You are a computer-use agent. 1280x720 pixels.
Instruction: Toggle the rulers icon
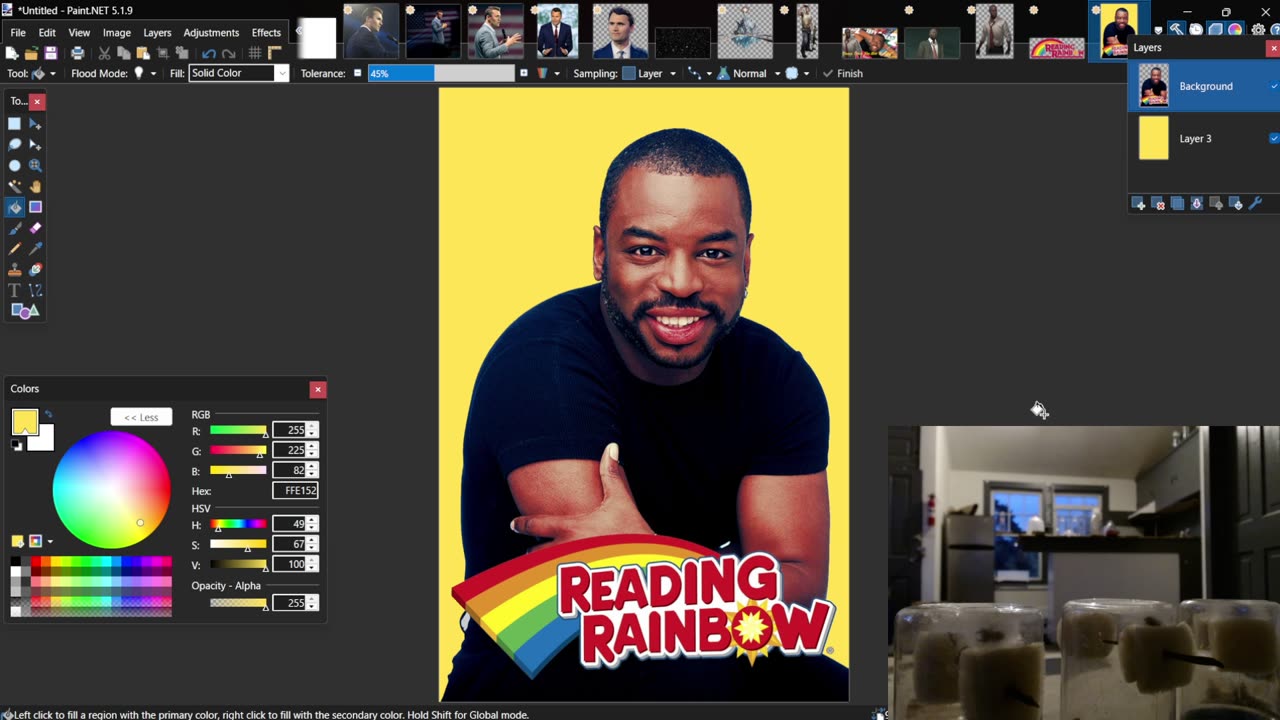click(x=275, y=53)
